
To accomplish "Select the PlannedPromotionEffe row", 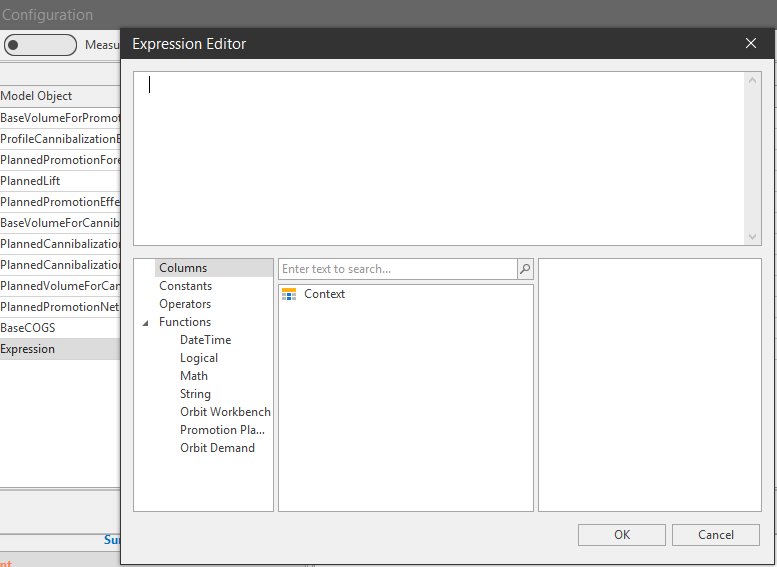I will tap(60, 202).
